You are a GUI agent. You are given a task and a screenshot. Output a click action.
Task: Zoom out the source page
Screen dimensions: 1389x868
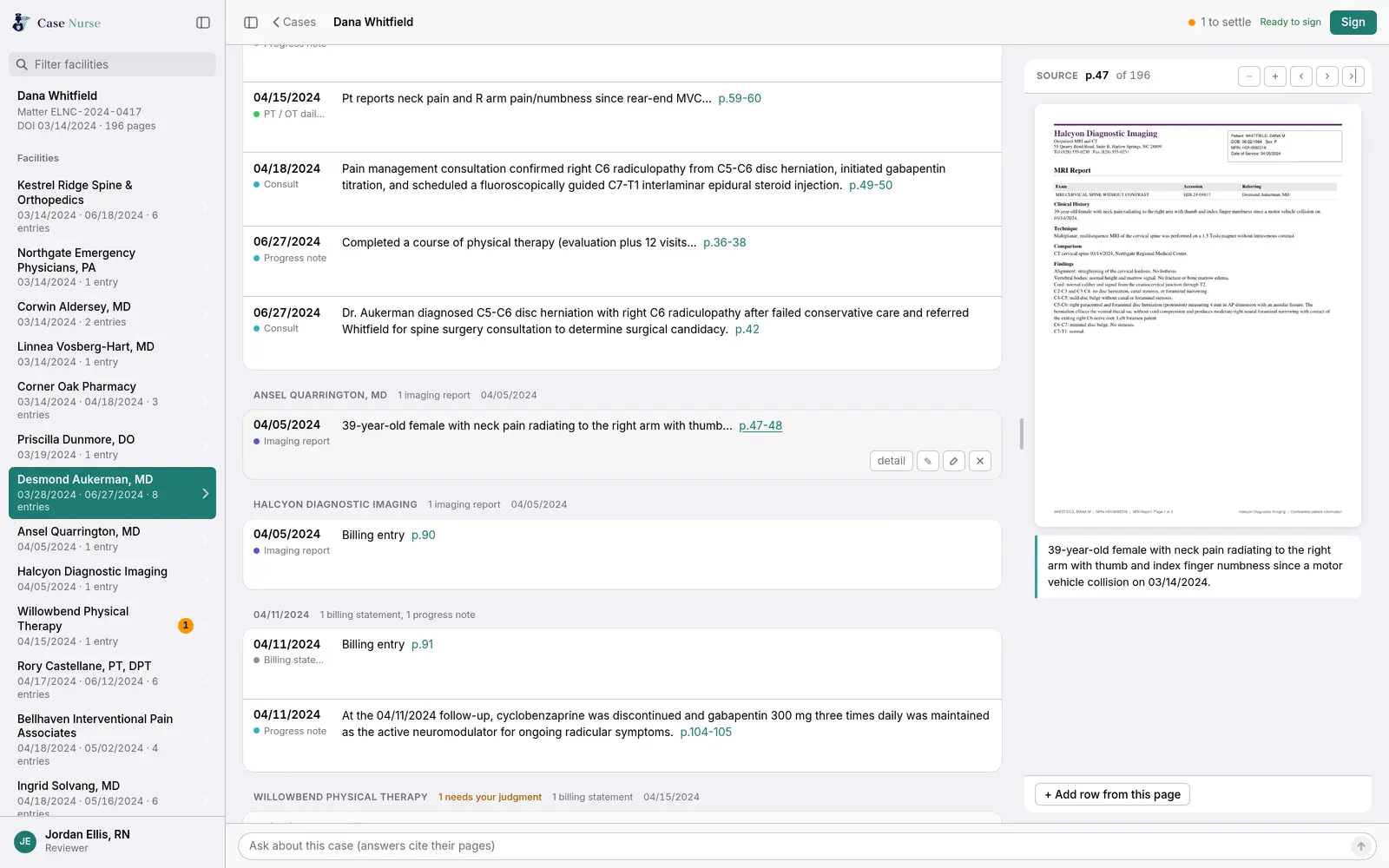[x=1249, y=76]
